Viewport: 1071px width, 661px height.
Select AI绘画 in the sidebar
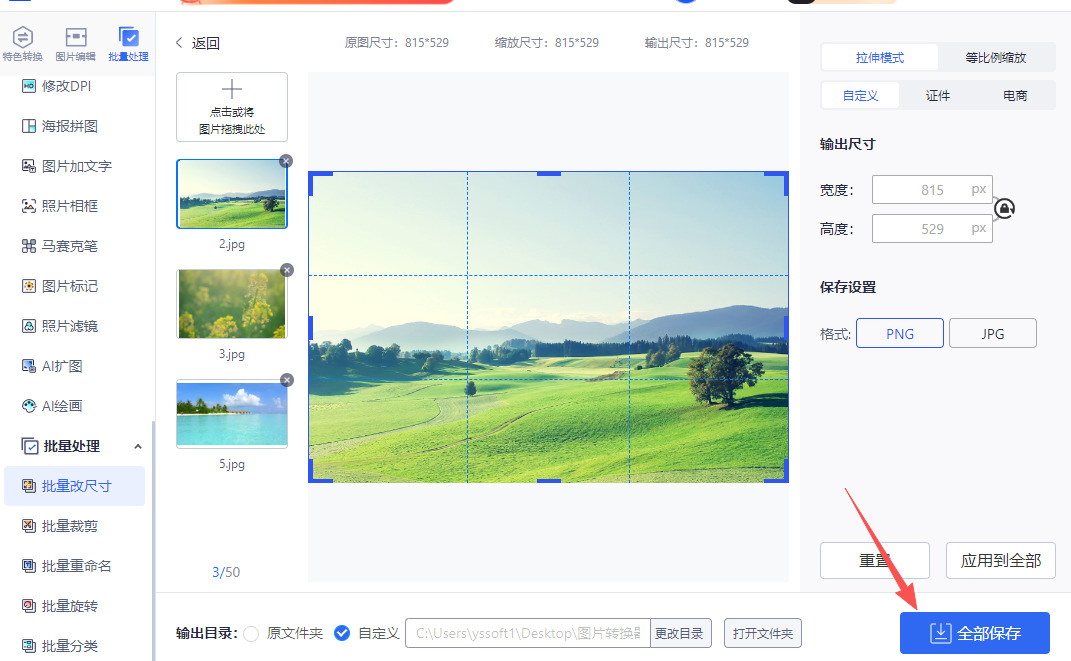point(53,406)
